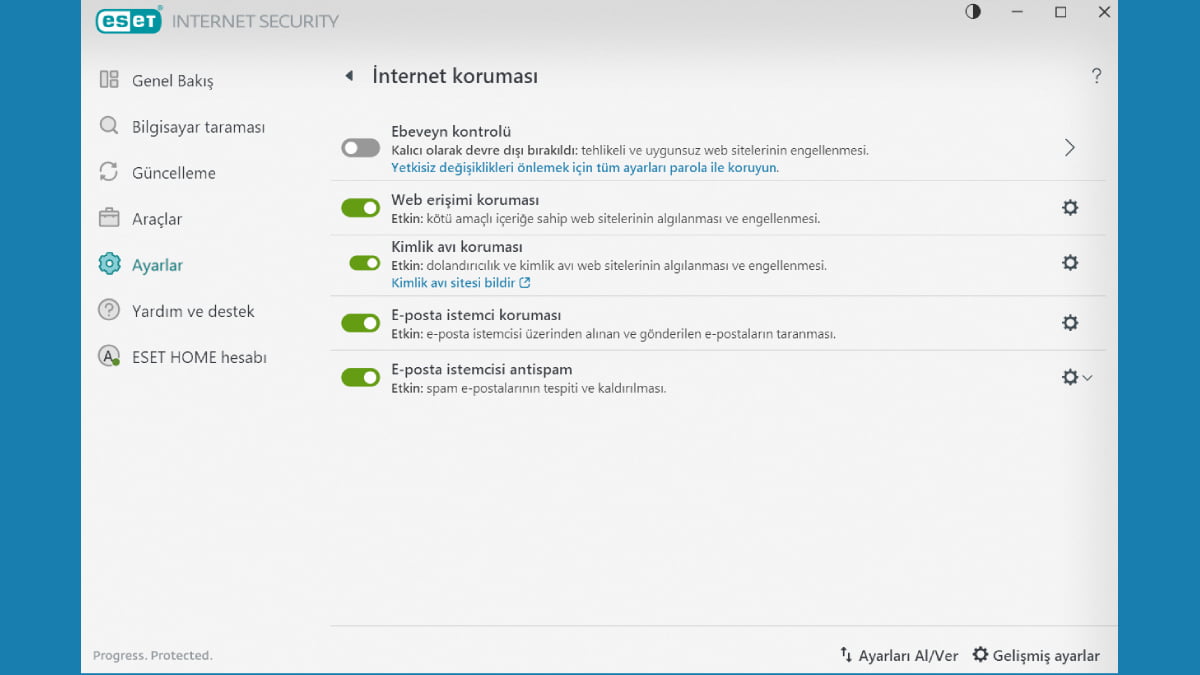
Task: Select Yardım ve destek in sidebar
Action: [108, 310]
